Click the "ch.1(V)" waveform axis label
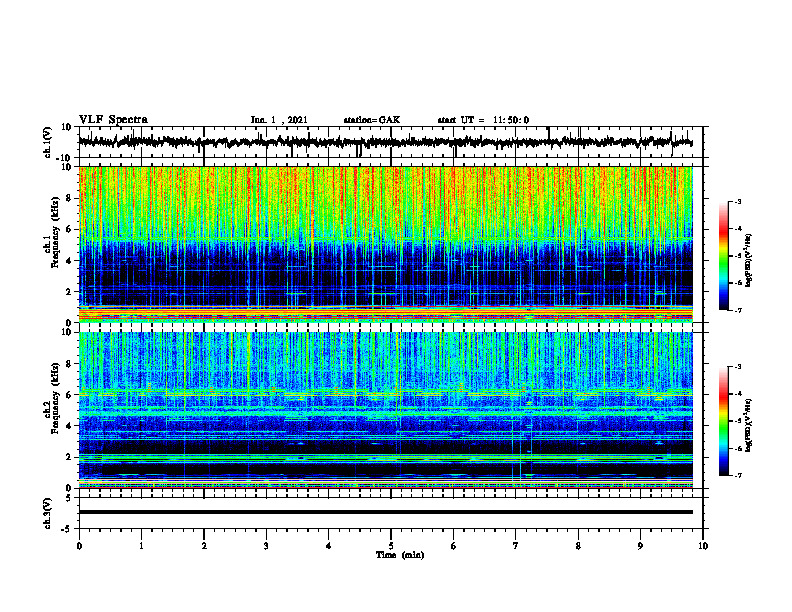The height and width of the screenshot is (612, 792). pyautogui.click(x=48, y=142)
